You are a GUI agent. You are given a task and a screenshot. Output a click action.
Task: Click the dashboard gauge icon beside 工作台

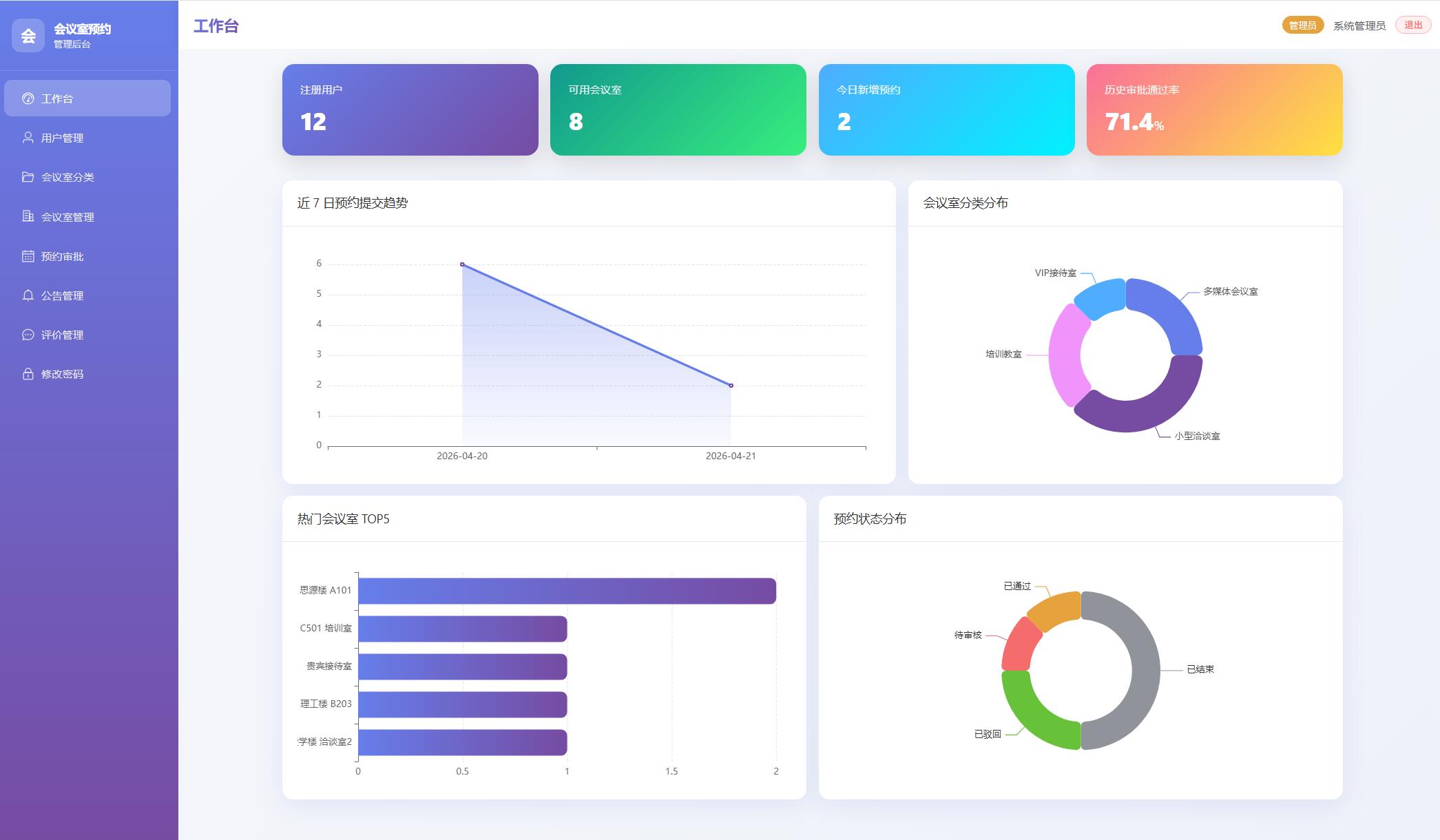click(28, 98)
